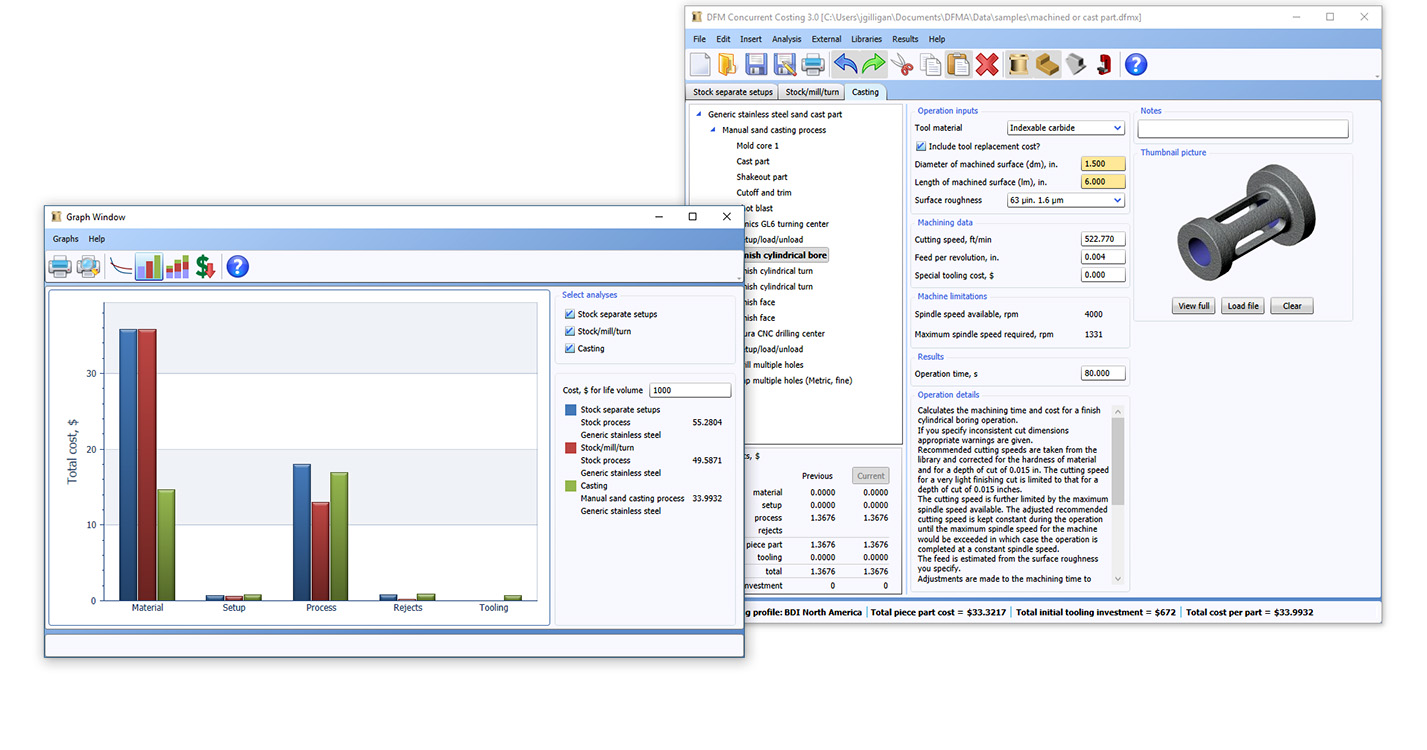Screen dimensions: 1427x750
Task: Click the Clear button under the thumbnail picture
Action: [1290, 305]
